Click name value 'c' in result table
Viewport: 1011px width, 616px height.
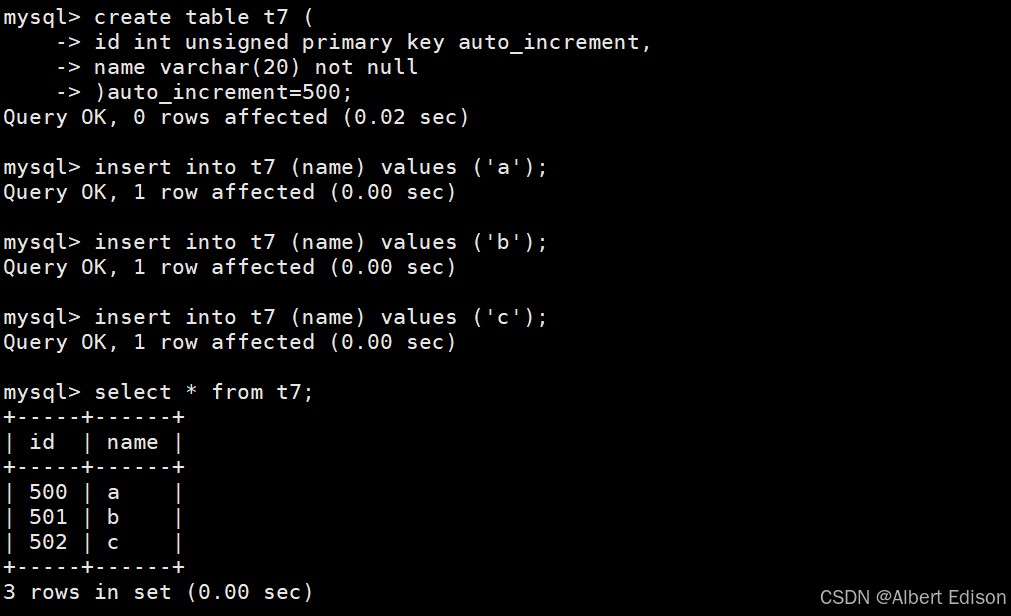pyautogui.click(x=113, y=542)
